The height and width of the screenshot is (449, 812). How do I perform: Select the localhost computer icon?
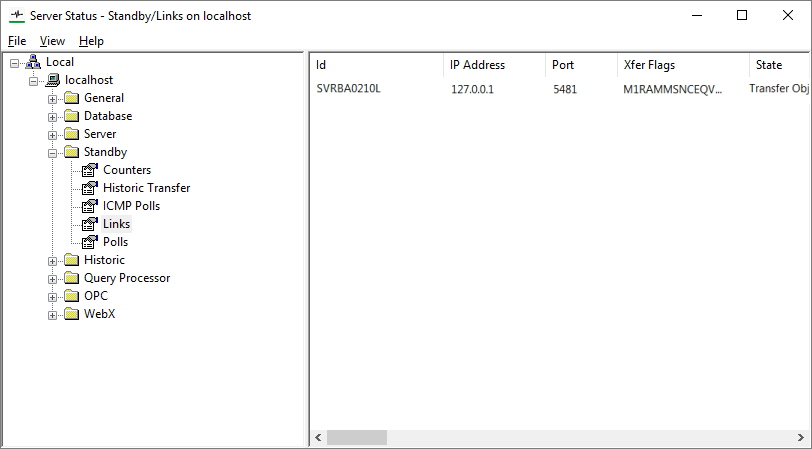[x=52, y=80]
